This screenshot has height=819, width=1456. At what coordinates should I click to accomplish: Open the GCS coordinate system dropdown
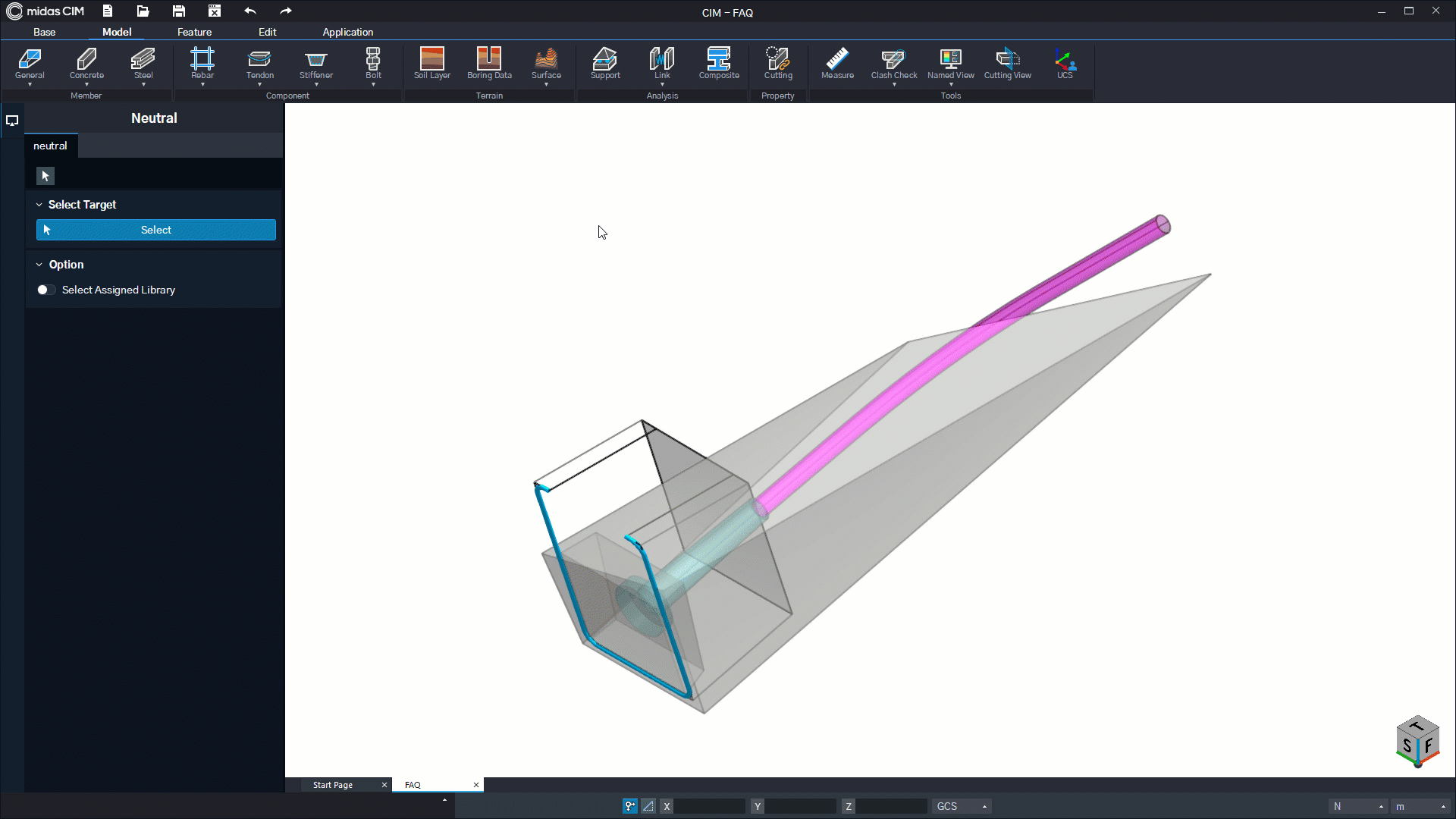coord(962,806)
